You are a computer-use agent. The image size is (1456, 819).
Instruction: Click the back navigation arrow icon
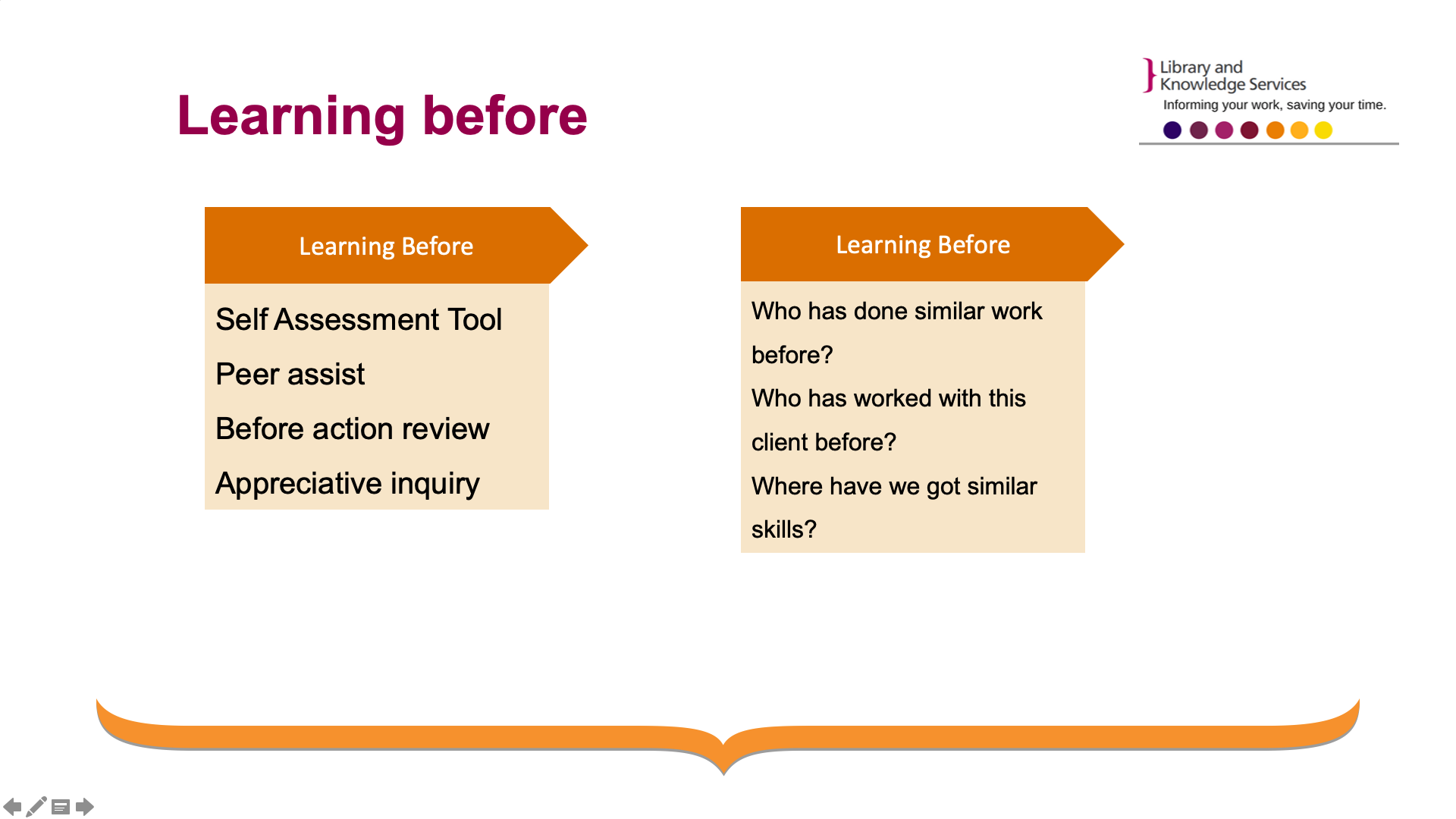[x=12, y=807]
